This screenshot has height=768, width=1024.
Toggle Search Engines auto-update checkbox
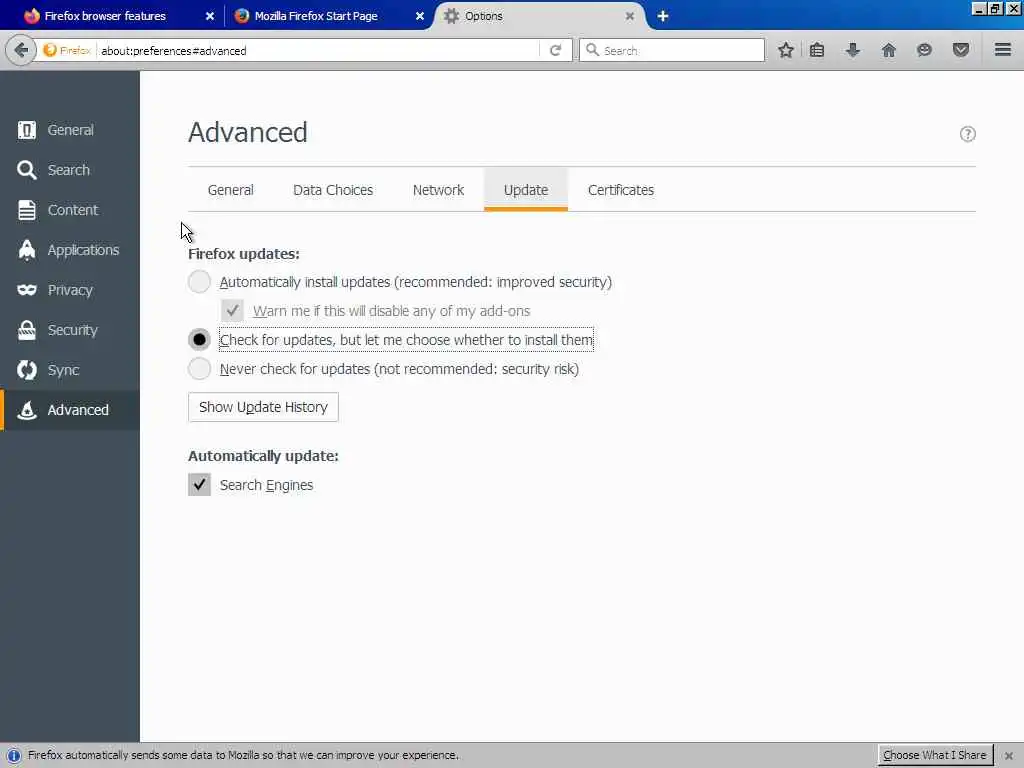pos(199,485)
